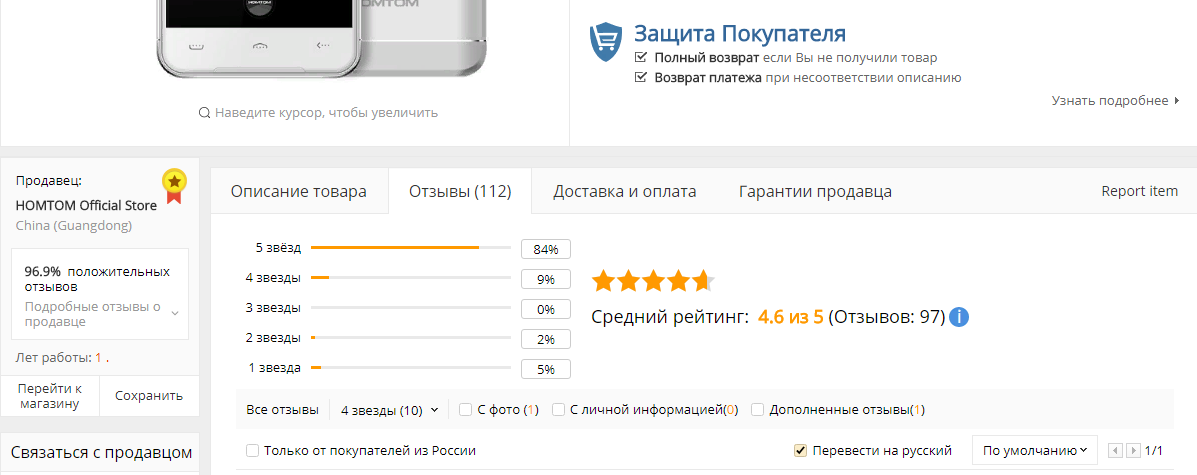Enable the С фото filter checkbox
This screenshot has height=475, width=1197.
pos(466,409)
